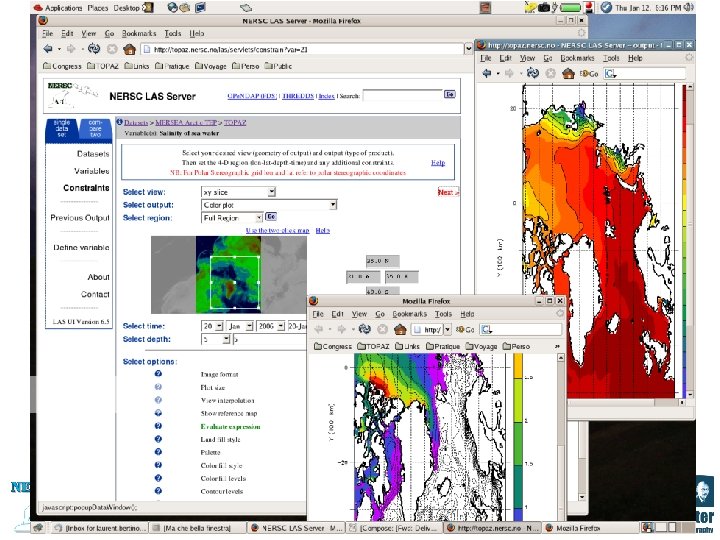
Task: Click the Next button
Action: pos(446,192)
